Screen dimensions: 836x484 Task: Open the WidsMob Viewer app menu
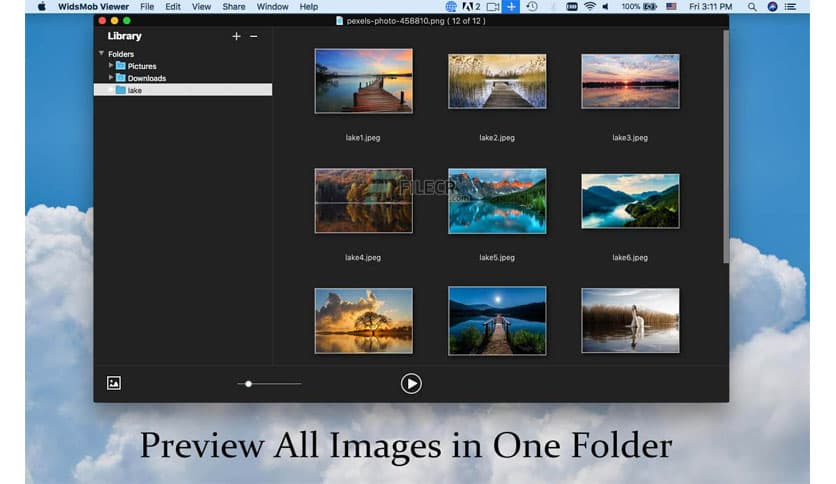(x=93, y=6)
